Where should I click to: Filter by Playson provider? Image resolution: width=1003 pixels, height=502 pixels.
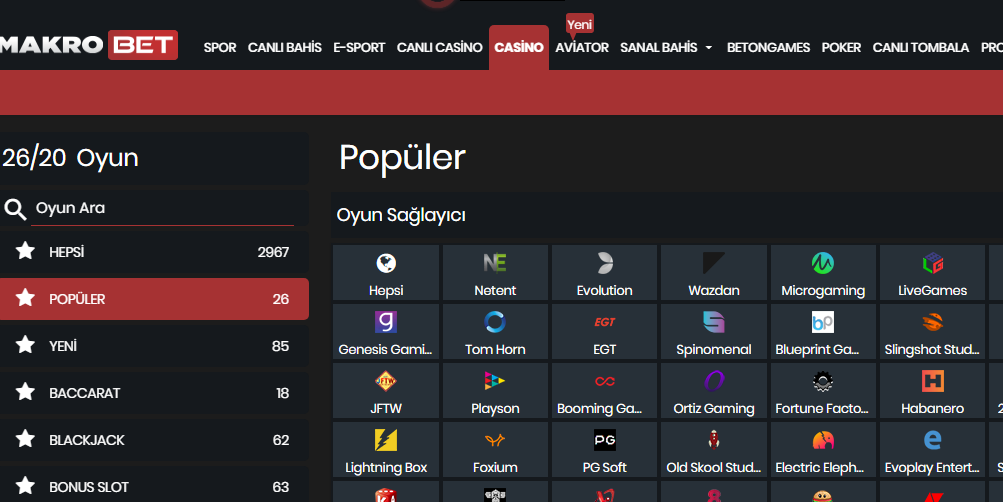pyautogui.click(x=495, y=391)
